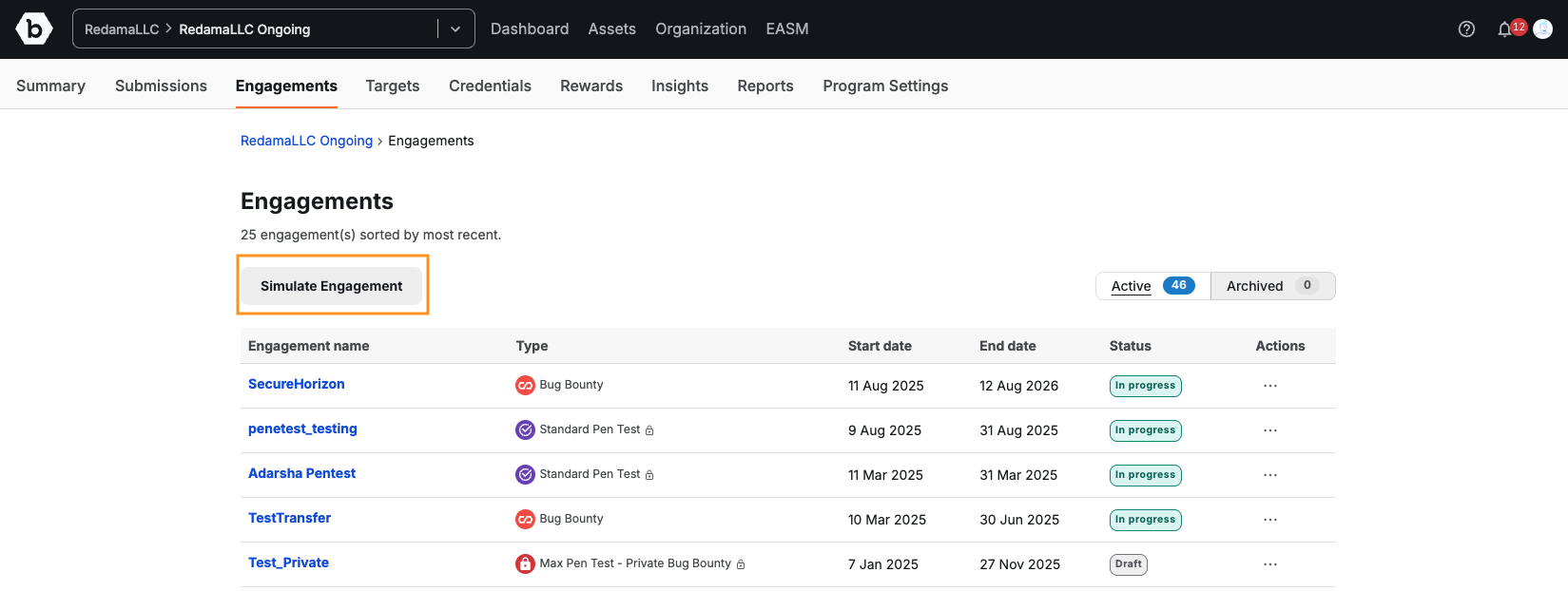Screen dimensions: 1568x591
Task: Open the Adarsha Pentest engagement
Action: click(301, 473)
